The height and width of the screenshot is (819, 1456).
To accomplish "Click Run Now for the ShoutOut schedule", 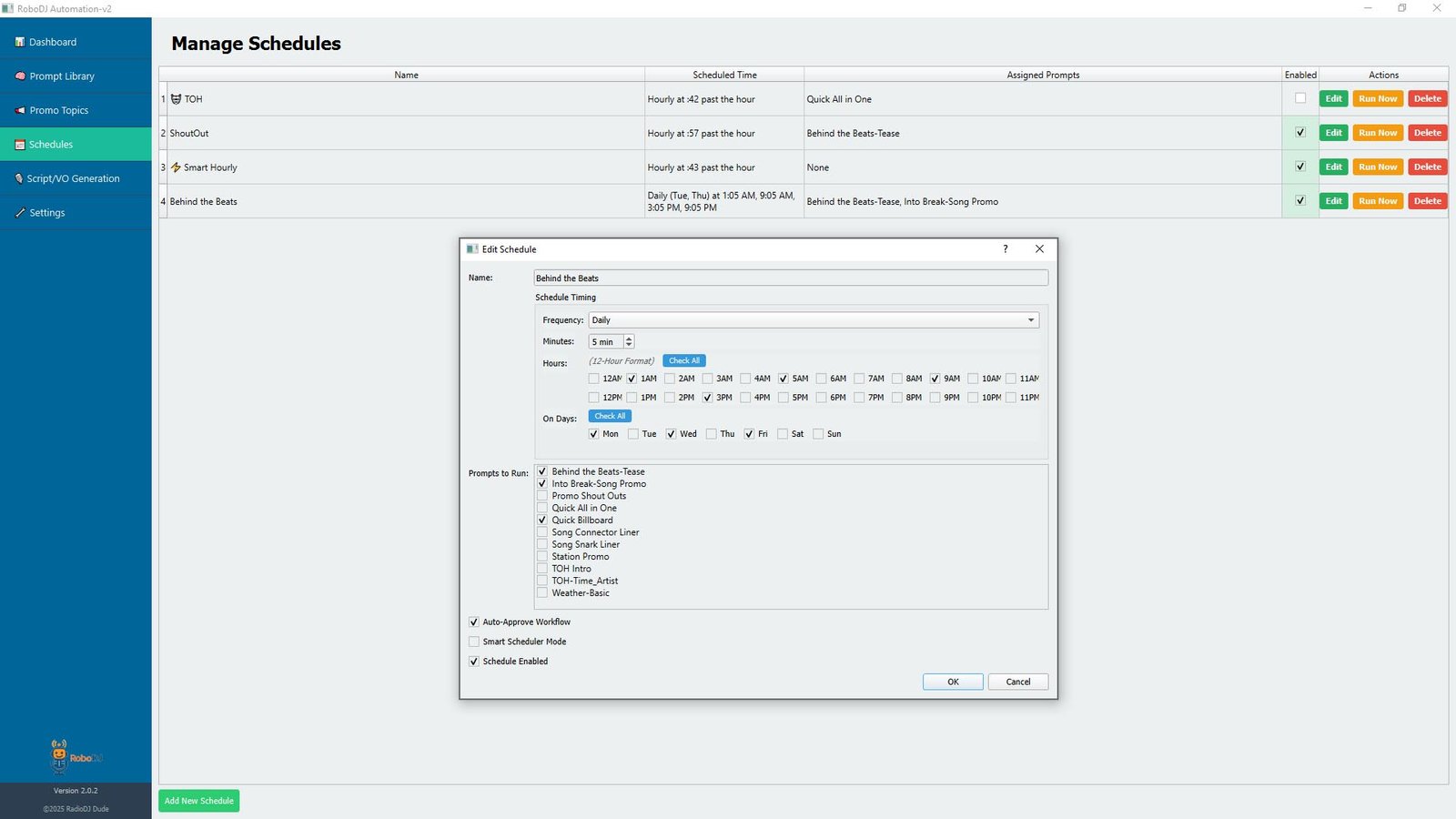I will 1378,133.
